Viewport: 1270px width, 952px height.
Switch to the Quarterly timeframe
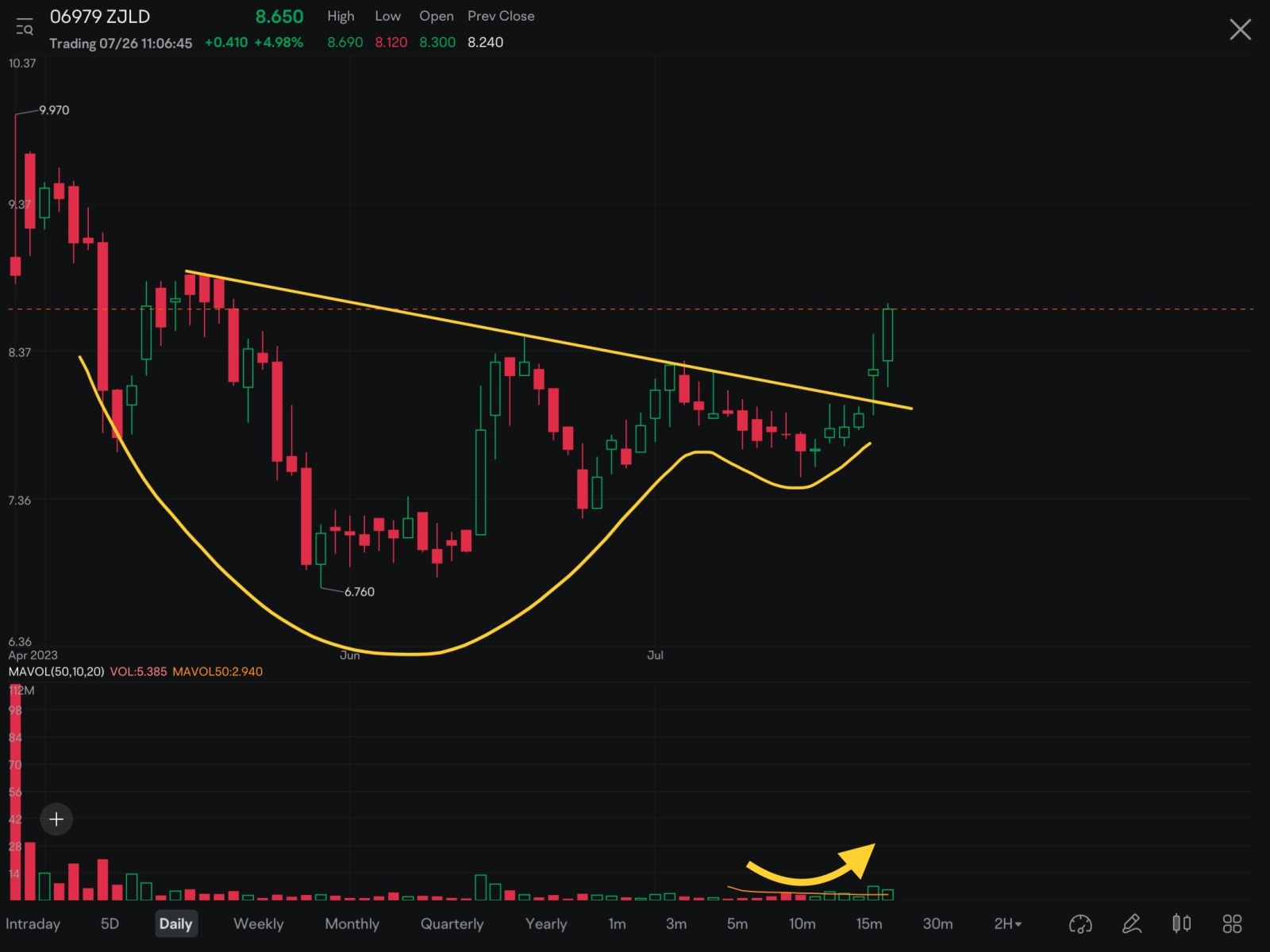point(452,923)
